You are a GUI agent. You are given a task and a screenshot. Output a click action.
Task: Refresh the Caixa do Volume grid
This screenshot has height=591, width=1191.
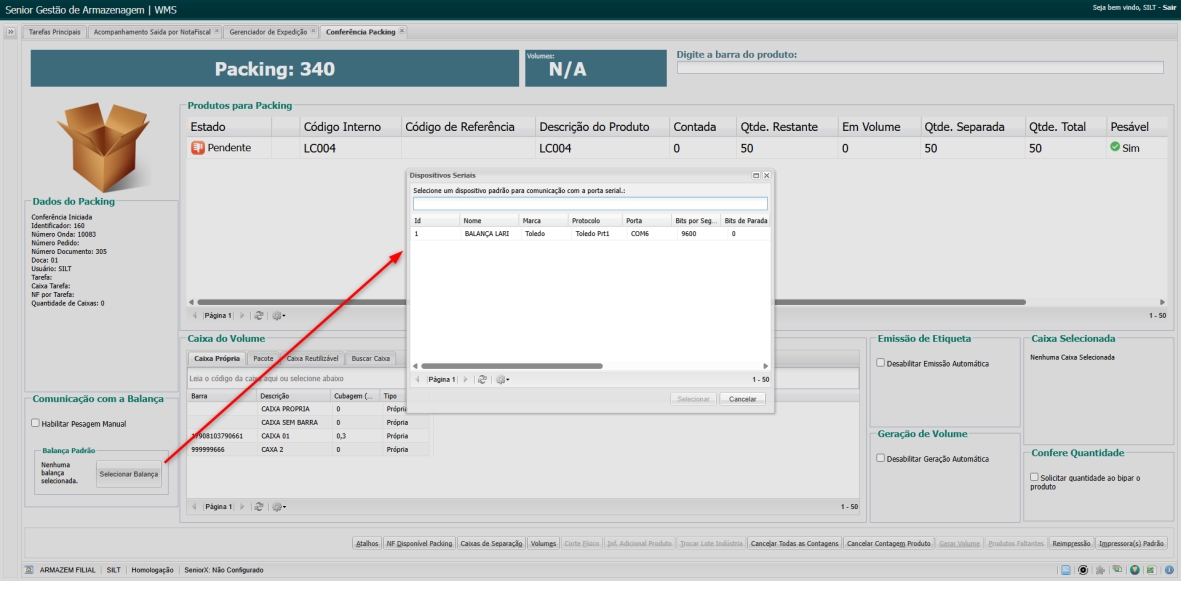tap(259, 507)
